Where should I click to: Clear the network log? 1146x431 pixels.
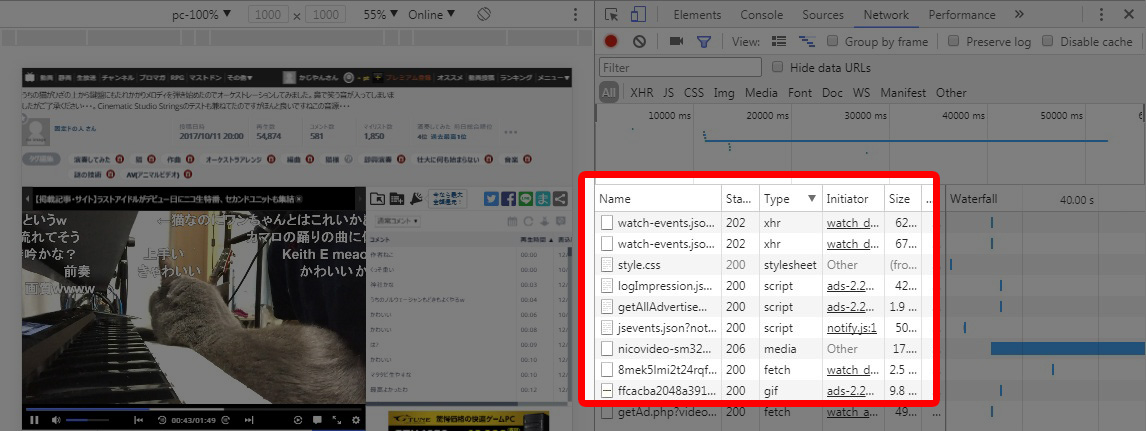pyautogui.click(x=639, y=42)
